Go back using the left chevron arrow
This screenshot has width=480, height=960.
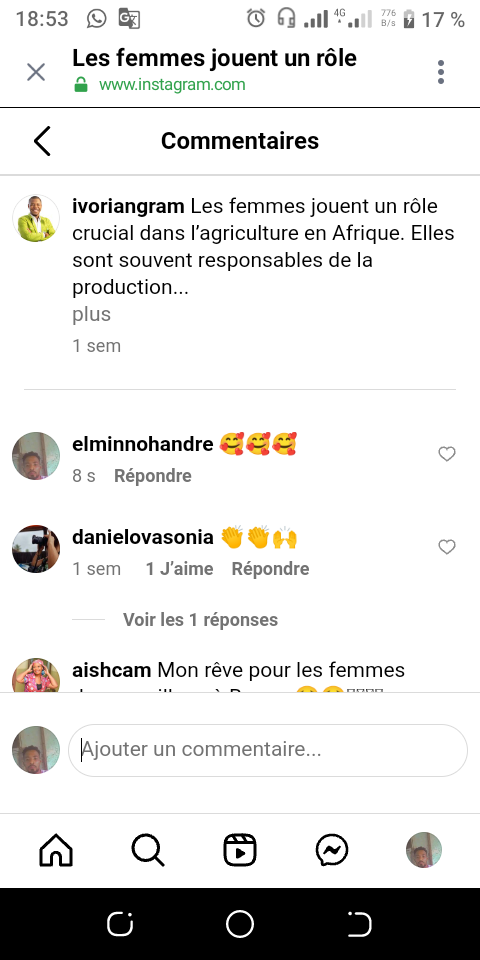click(42, 141)
